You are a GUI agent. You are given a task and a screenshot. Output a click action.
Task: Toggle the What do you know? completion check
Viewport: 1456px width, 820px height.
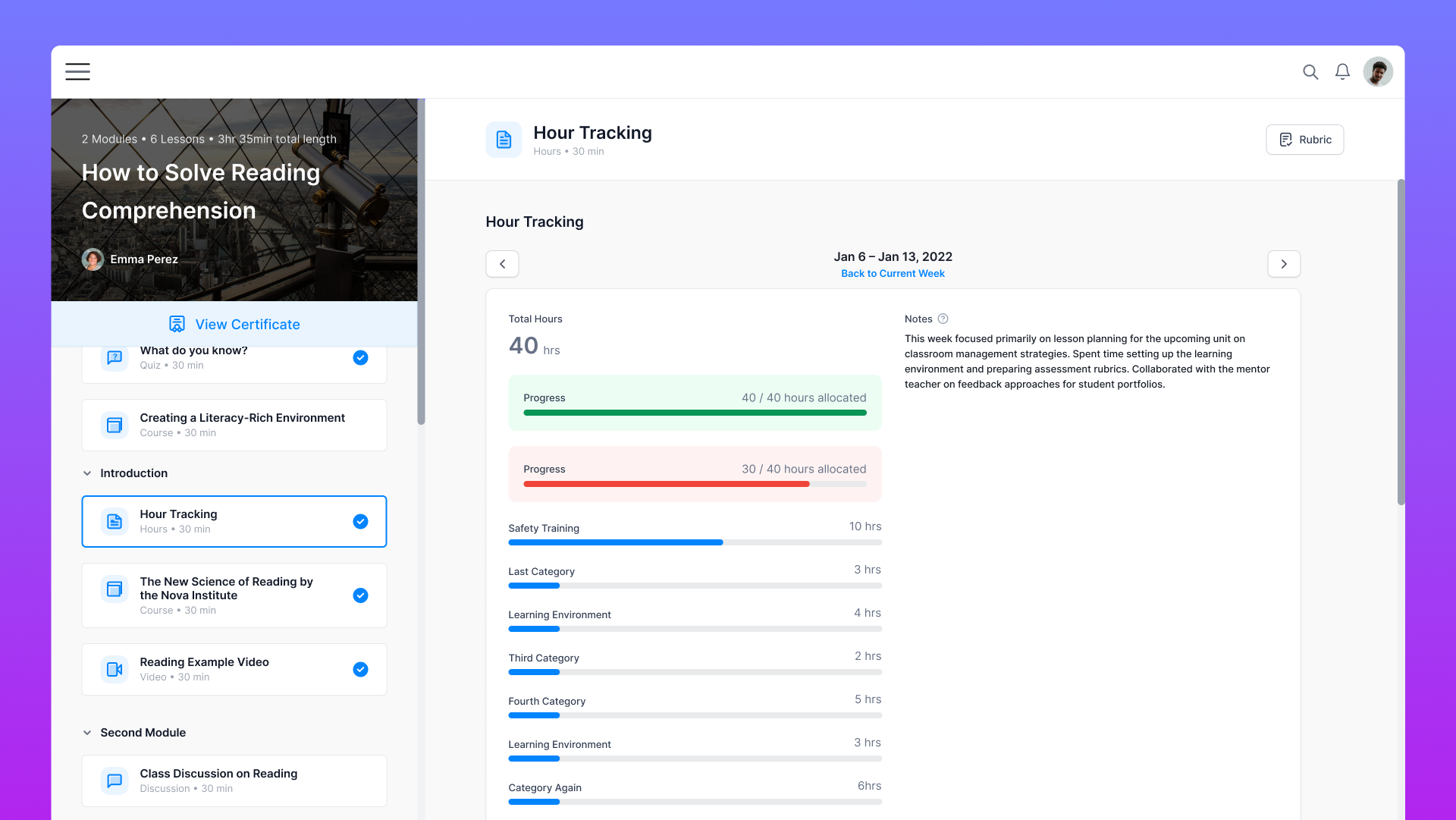tap(360, 357)
